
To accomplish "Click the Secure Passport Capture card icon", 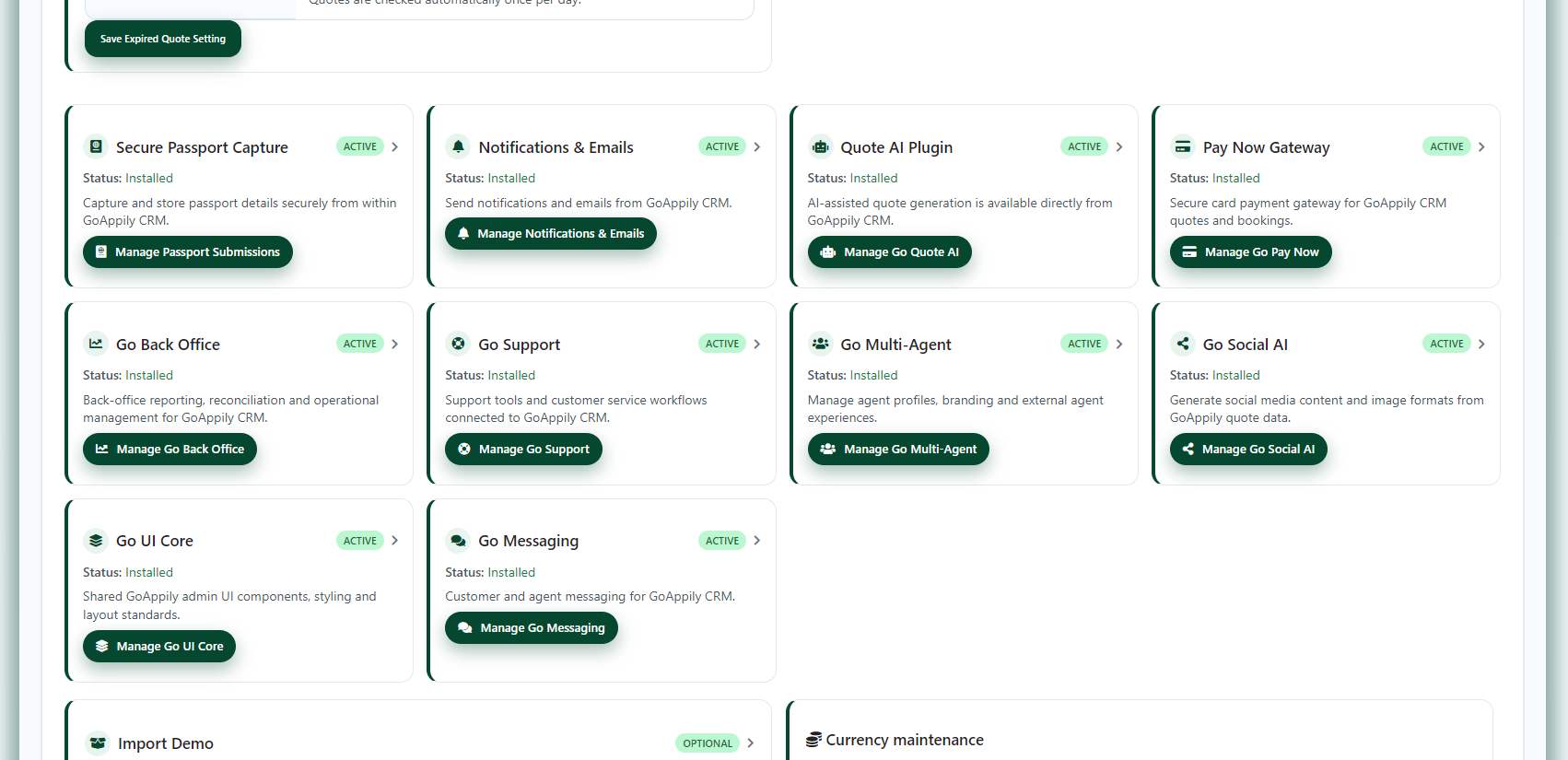I will pyautogui.click(x=96, y=146).
